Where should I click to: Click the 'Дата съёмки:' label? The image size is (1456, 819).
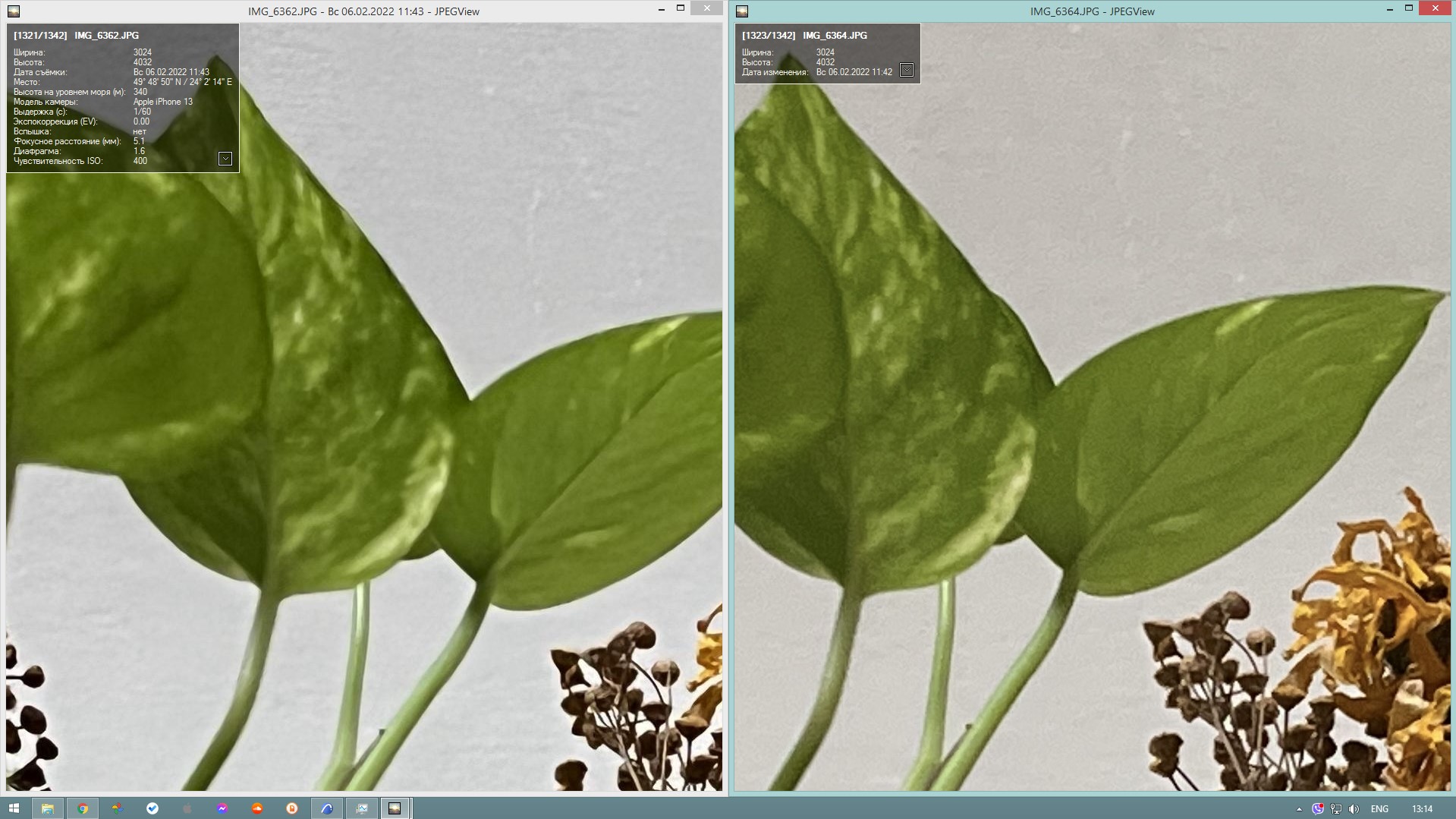click(40, 72)
